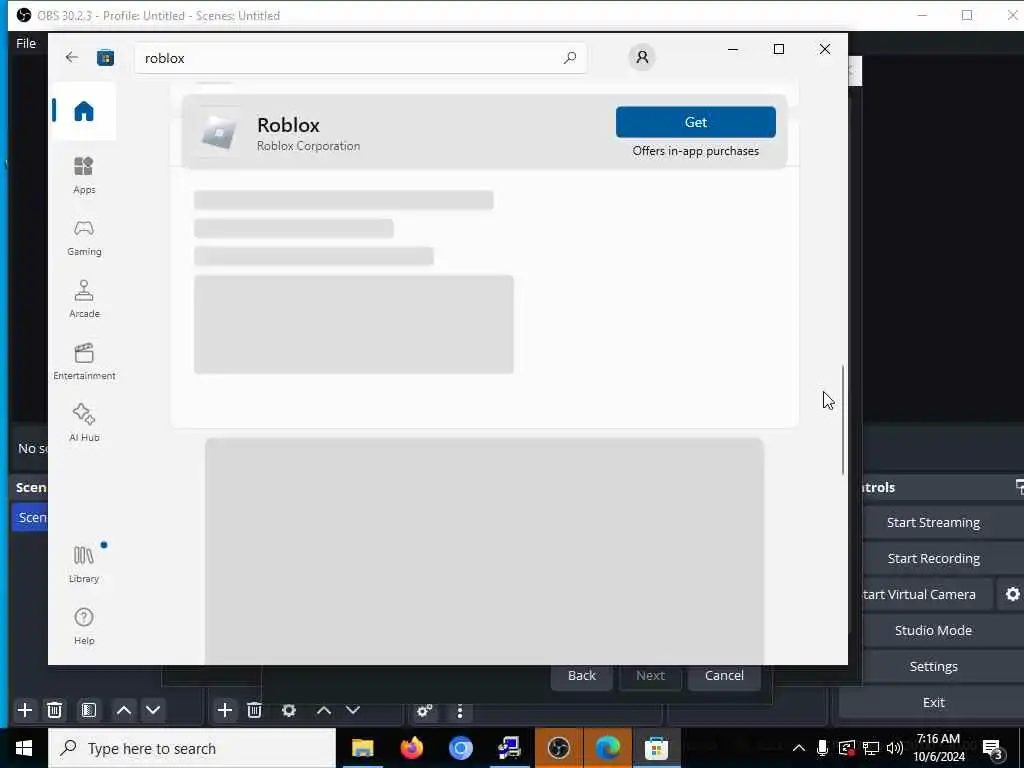Open Firefox from the taskbar

click(x=411, y=748)
